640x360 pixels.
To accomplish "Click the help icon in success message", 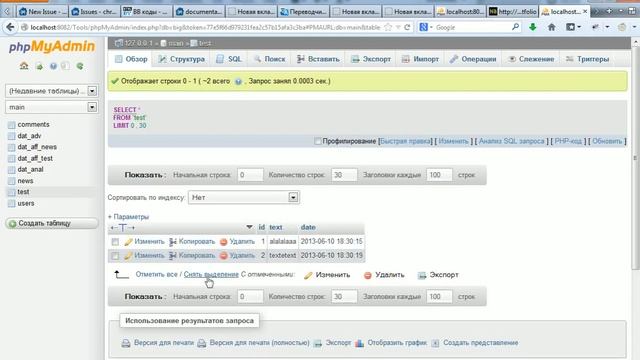I will coord(238,82).
